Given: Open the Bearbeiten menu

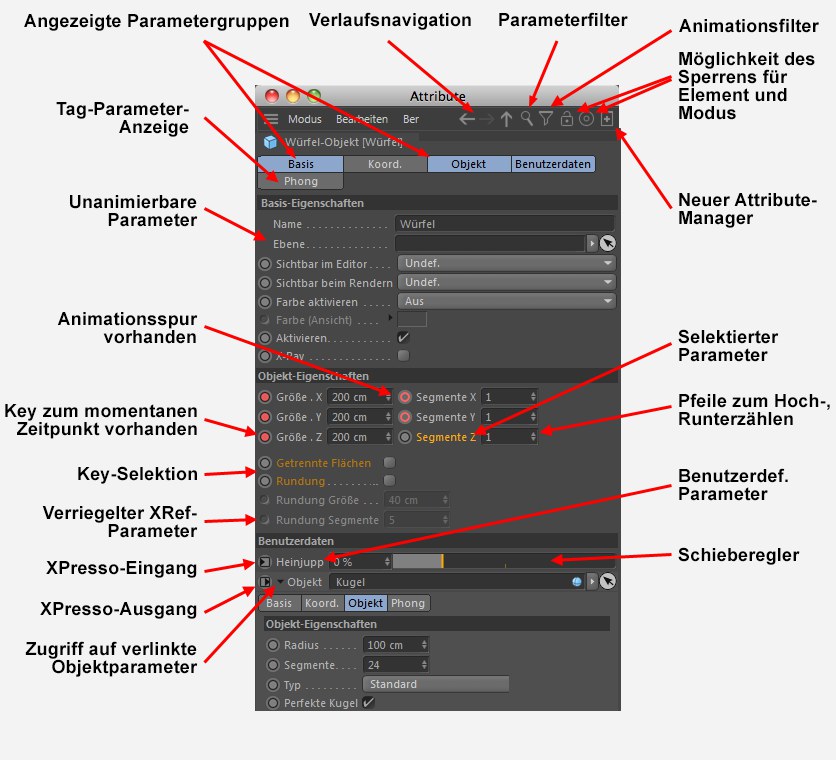Looking at the screenshot, I should click(361, 119).
